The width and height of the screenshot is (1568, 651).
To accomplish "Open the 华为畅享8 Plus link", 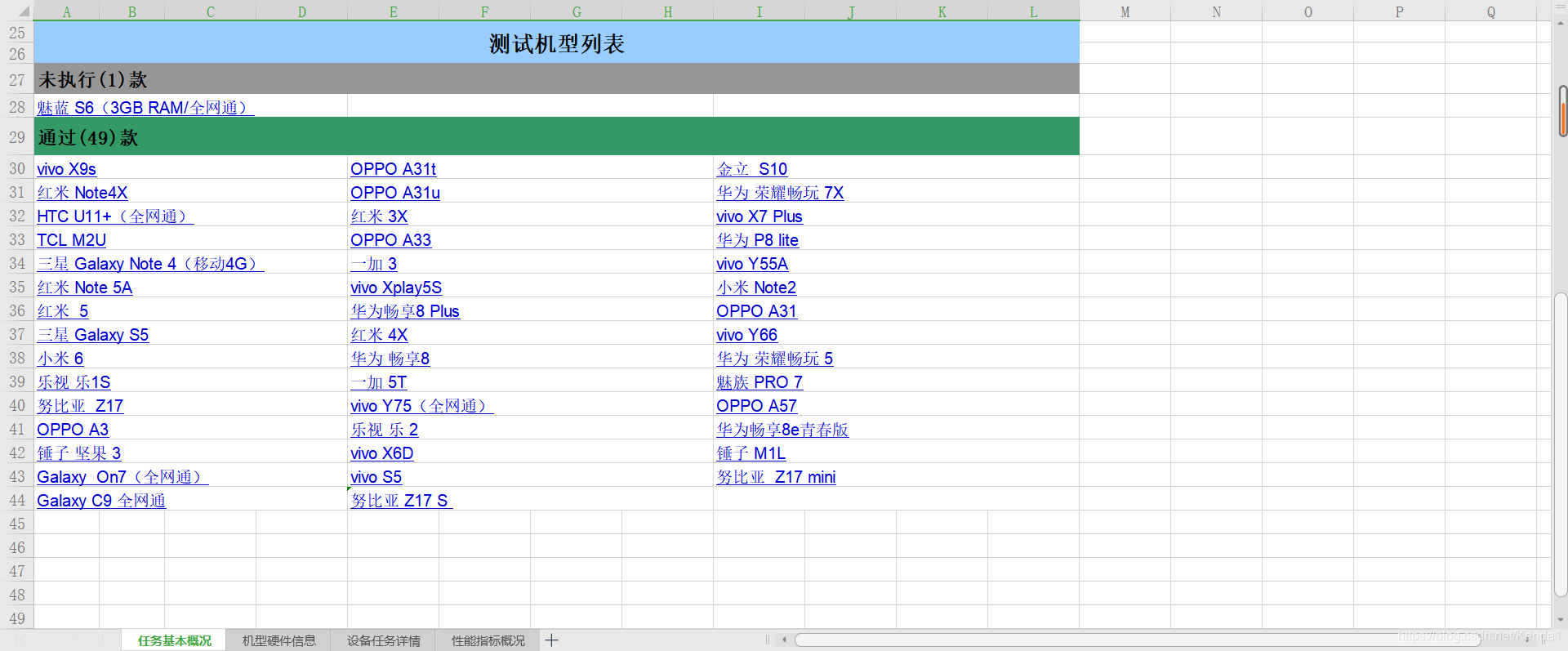I will click(x=405, y=311).
